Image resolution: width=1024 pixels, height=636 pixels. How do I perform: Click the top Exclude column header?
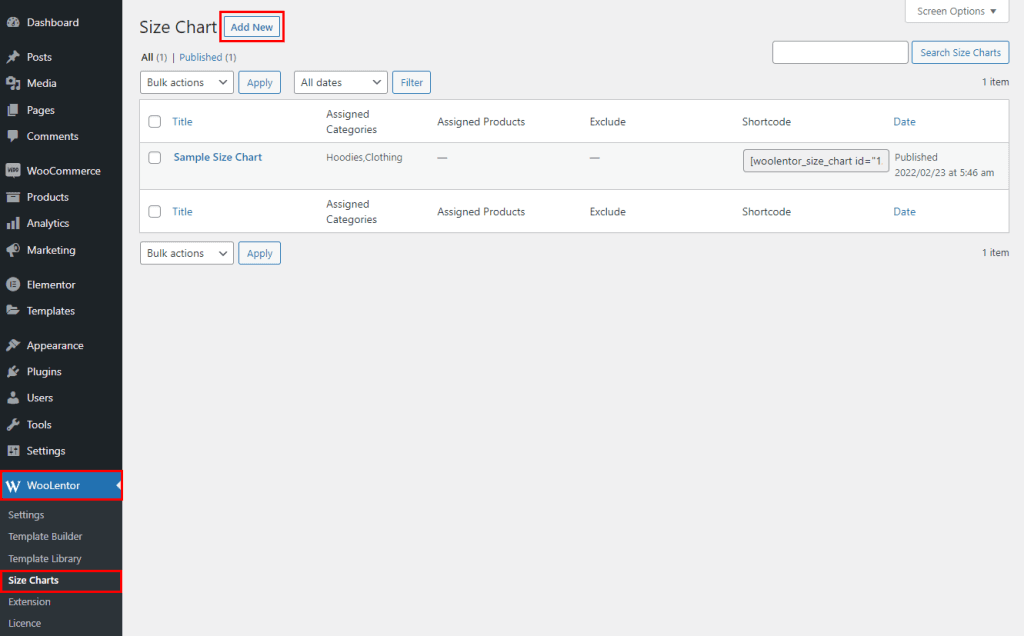(607, 121)
